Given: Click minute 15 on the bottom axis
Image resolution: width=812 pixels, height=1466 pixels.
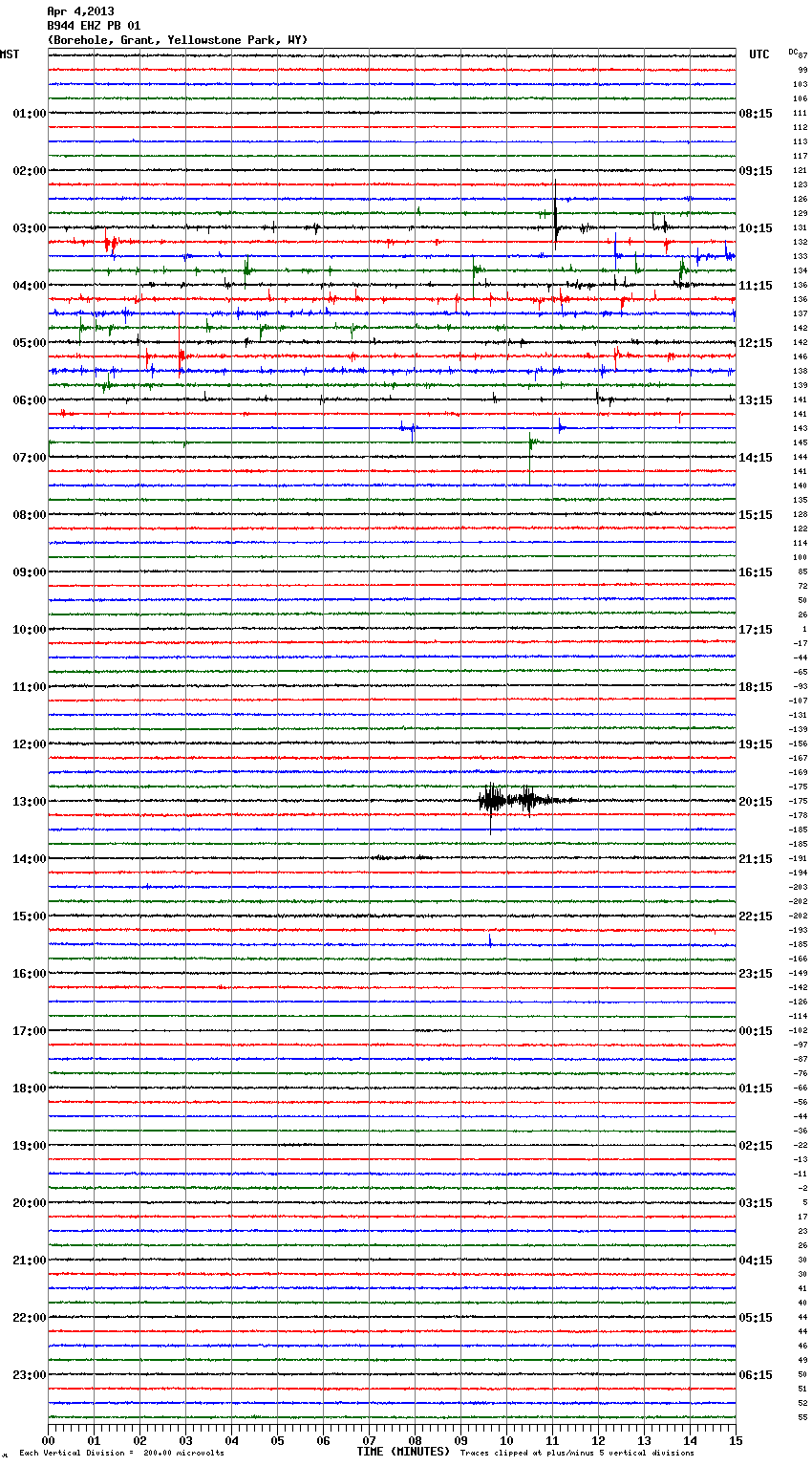Looking at the screenshot, I should coord(735,1440).
